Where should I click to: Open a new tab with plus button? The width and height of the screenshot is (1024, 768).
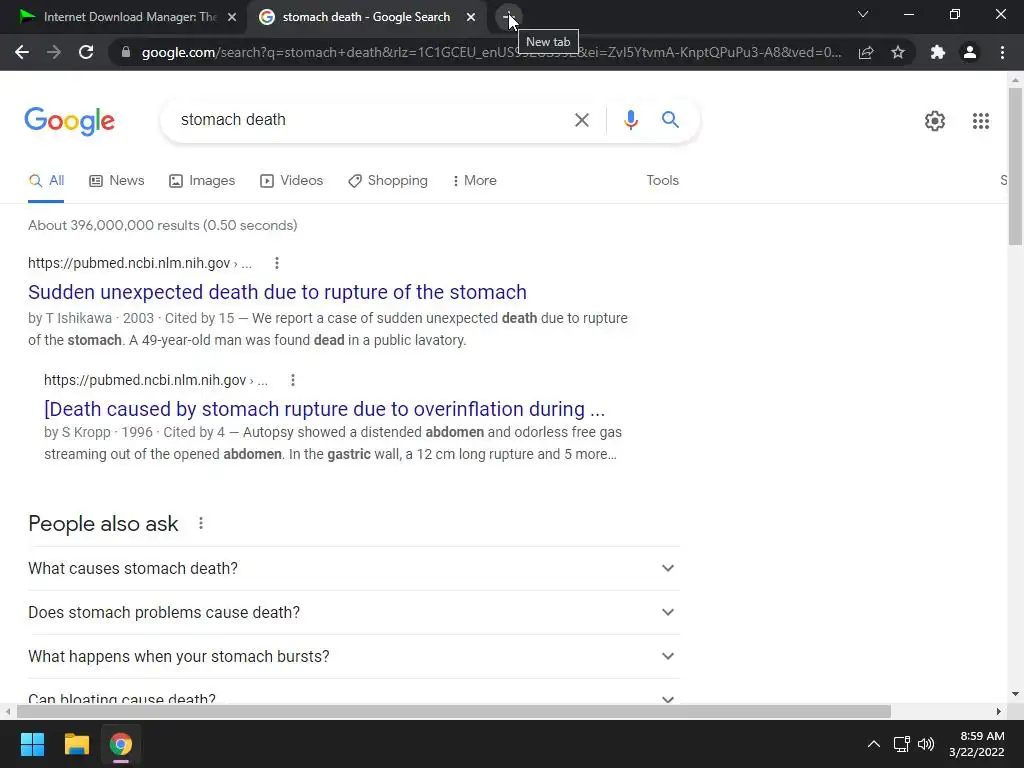(509, 17)
